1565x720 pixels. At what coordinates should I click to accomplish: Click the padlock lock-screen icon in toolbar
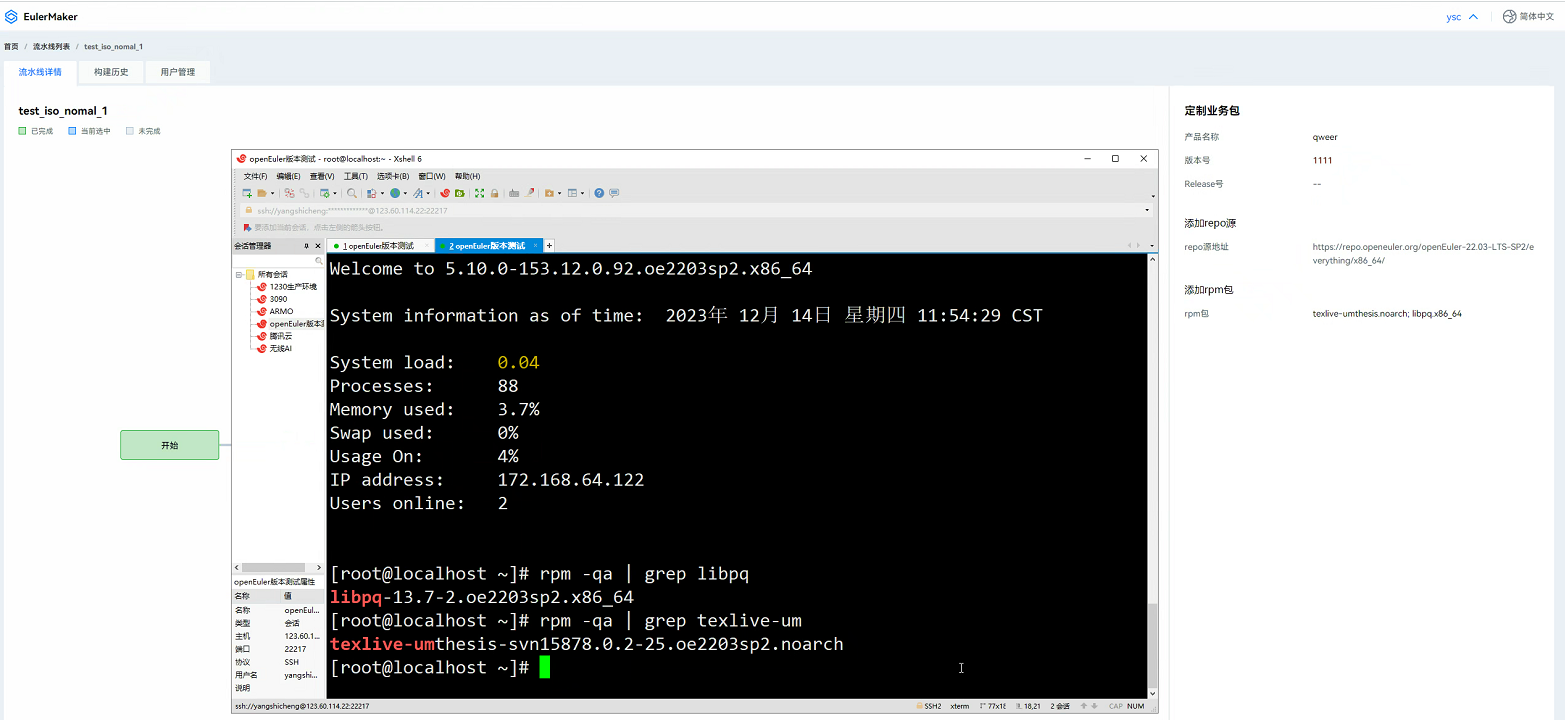coord(494,193)
